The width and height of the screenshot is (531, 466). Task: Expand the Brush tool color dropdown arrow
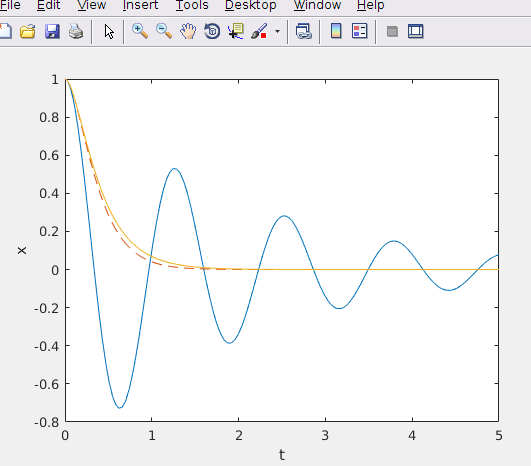(277, 31)
